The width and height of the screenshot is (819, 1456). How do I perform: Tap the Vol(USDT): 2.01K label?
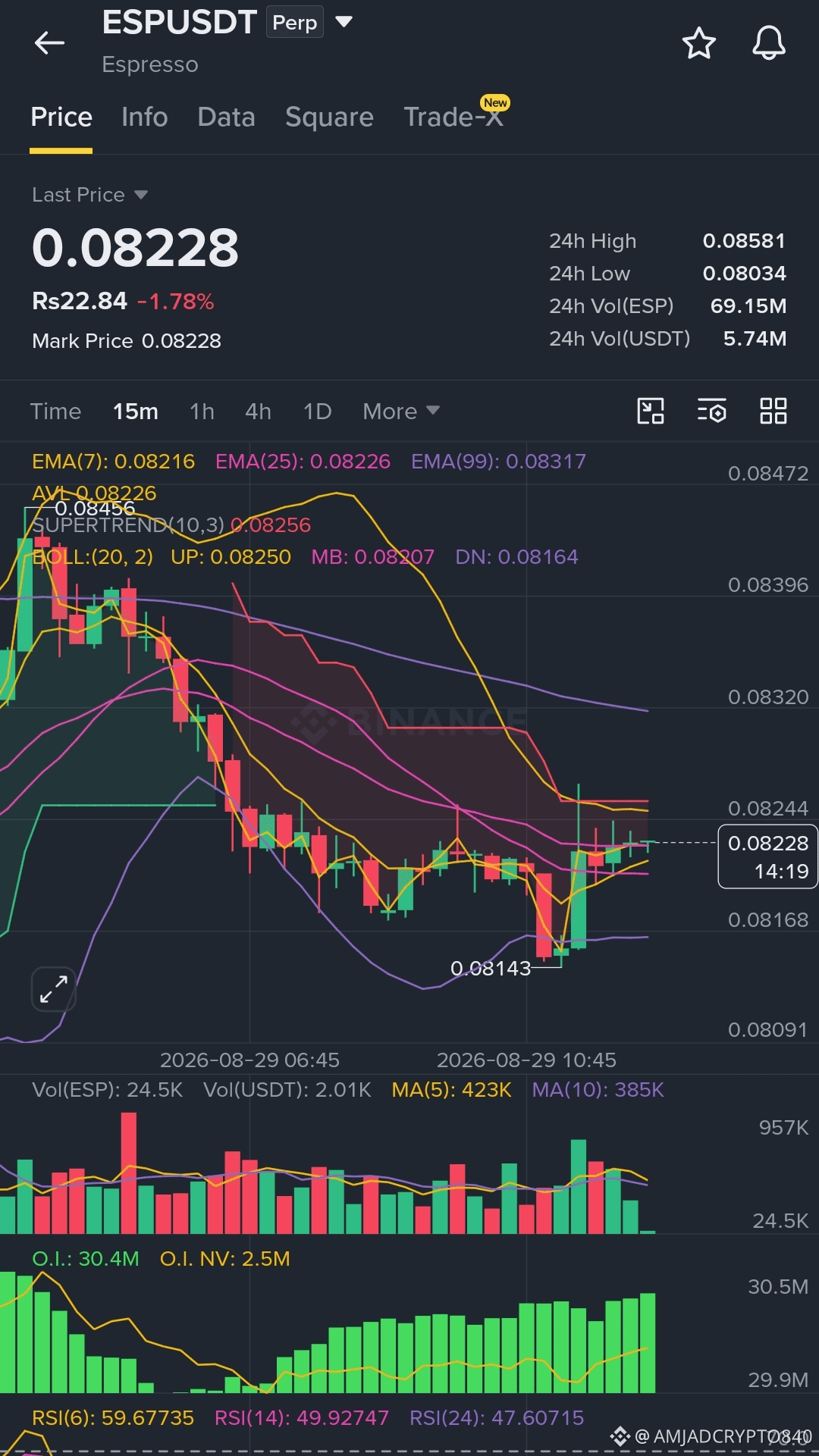(287, 1089)
